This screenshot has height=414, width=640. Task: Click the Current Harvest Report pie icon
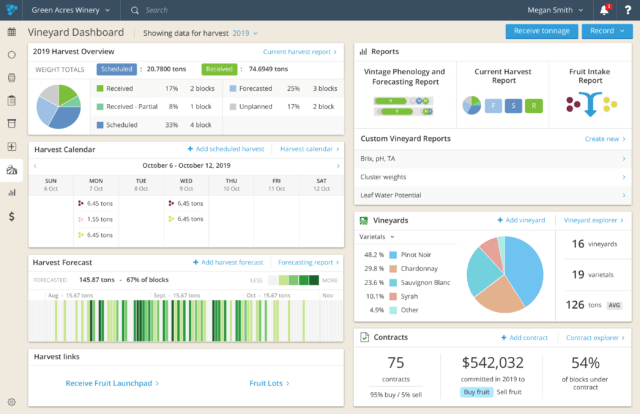[472, 105]
